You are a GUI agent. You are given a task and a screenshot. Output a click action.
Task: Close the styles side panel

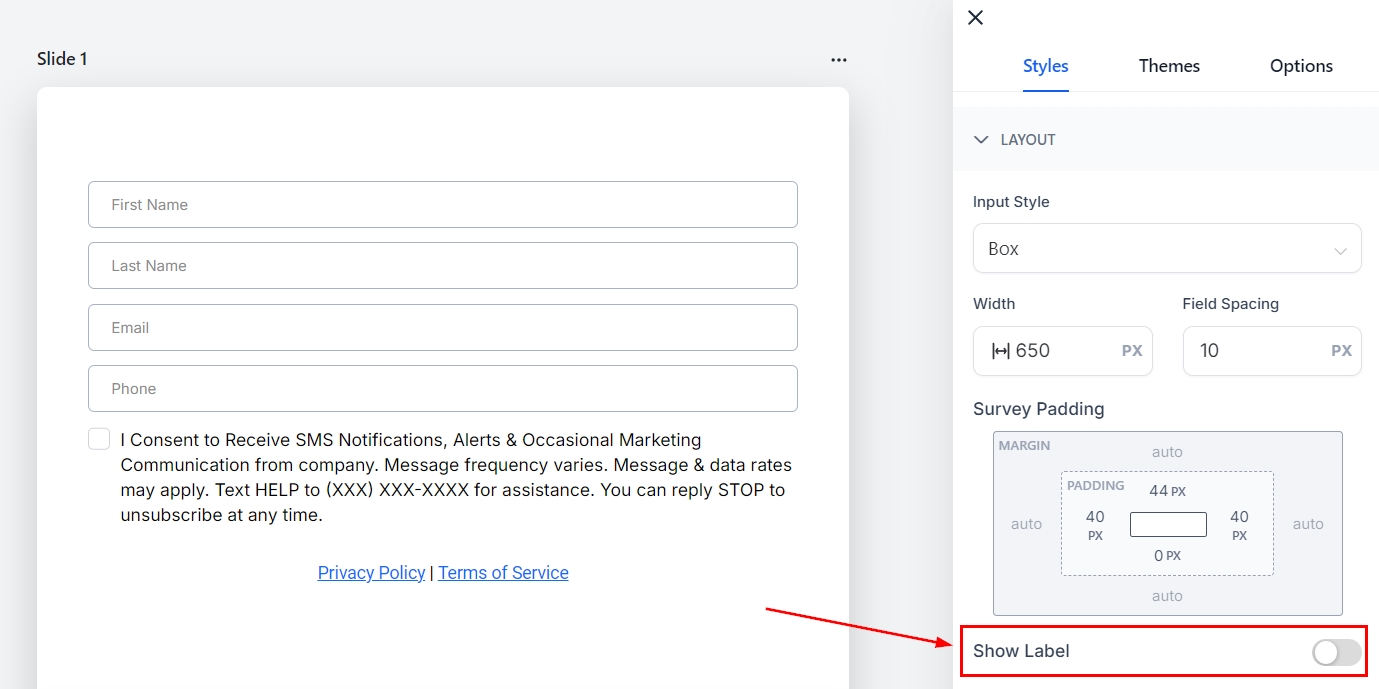coord(976,17)
